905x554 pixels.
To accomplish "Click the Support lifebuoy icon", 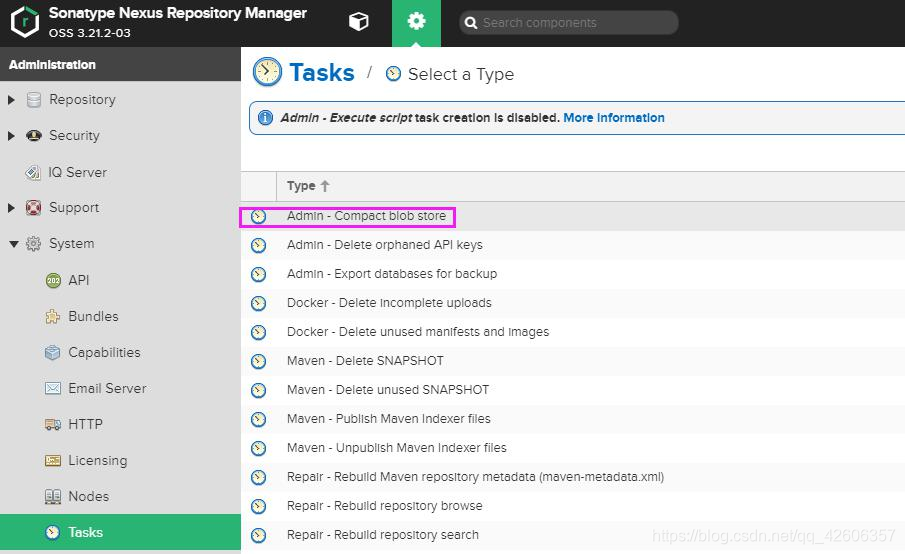I will click(x=33, y=208).
